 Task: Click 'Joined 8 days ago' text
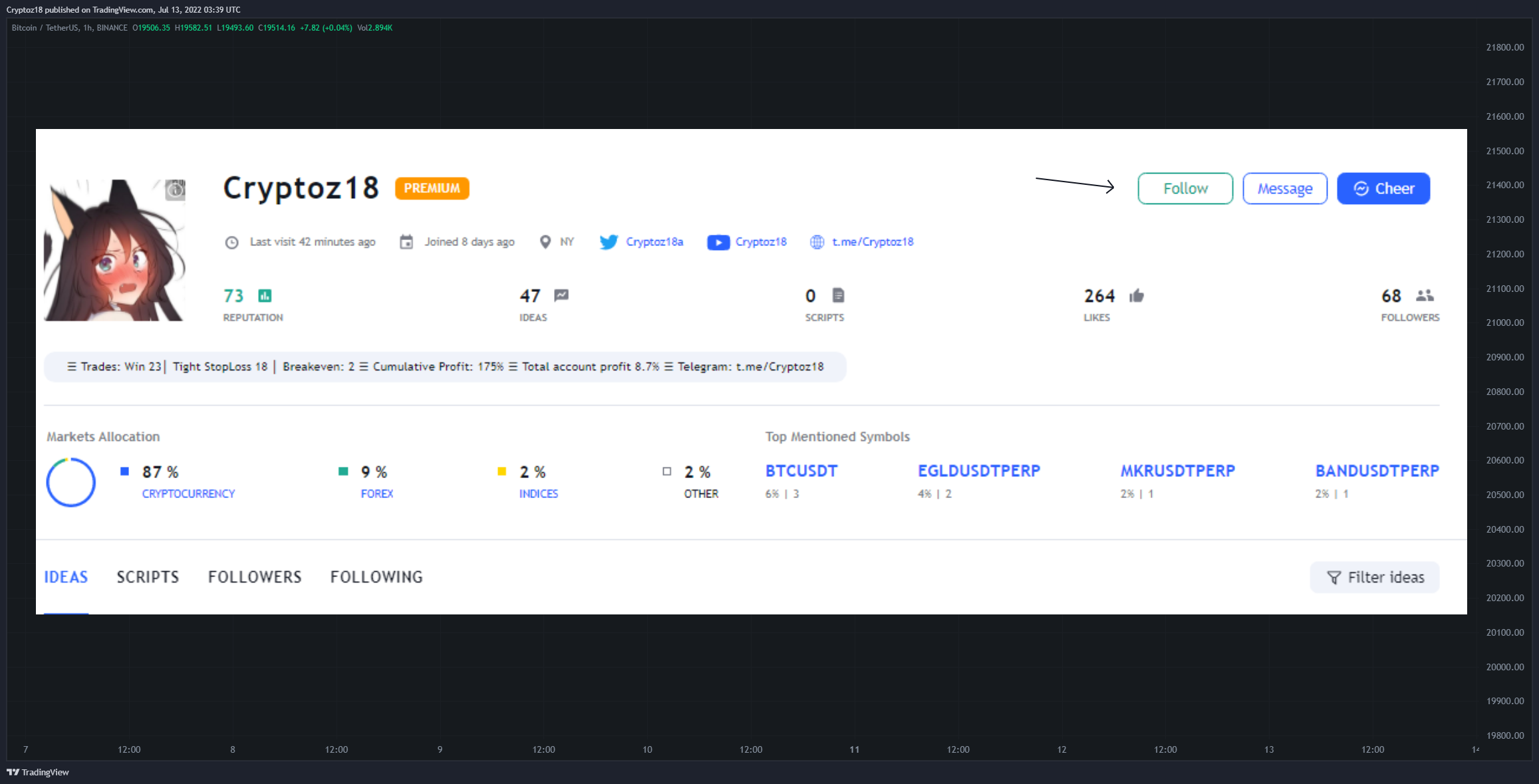click(470, 241)
